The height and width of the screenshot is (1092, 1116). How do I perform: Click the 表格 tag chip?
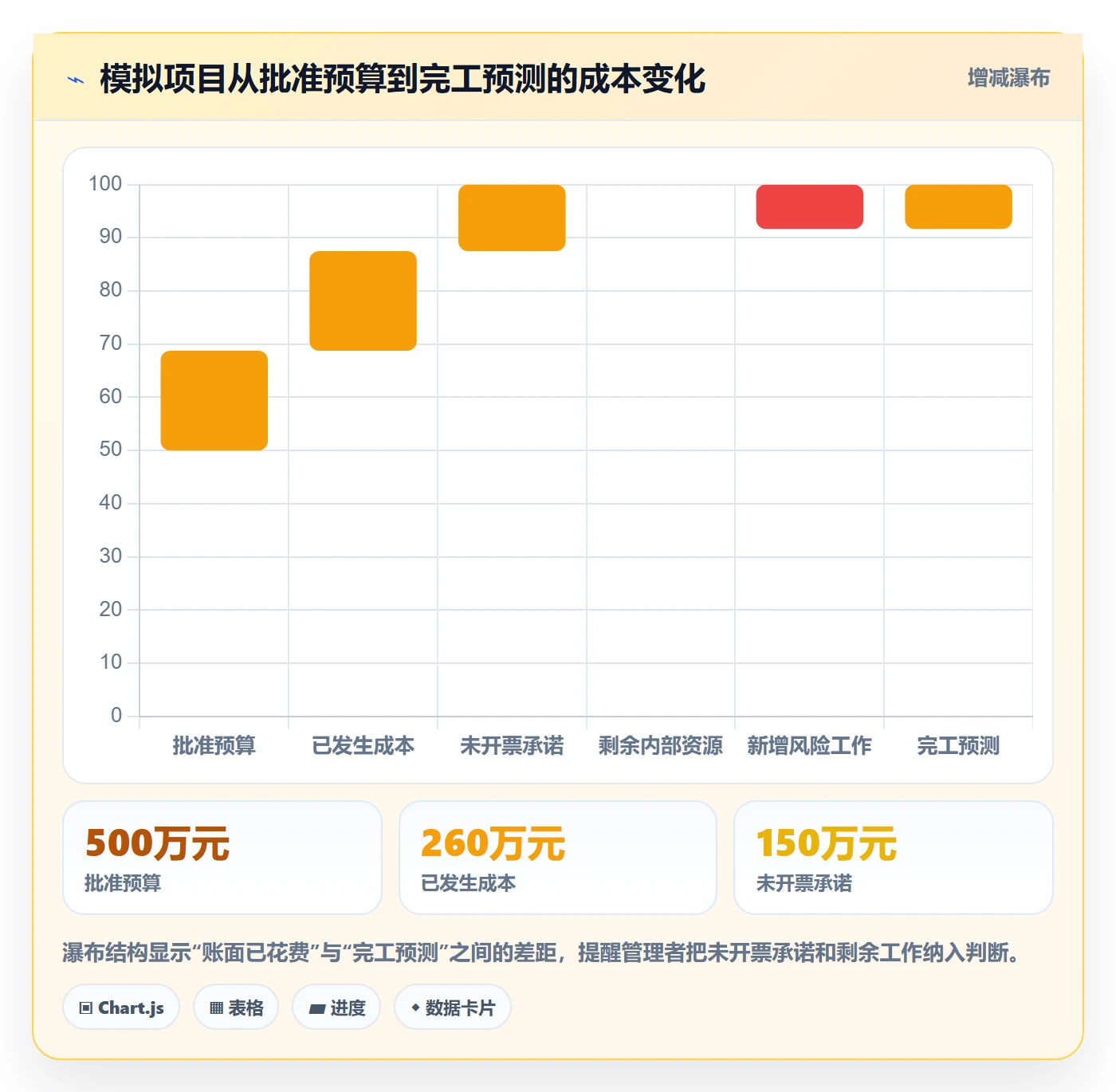pos(236,1008)
